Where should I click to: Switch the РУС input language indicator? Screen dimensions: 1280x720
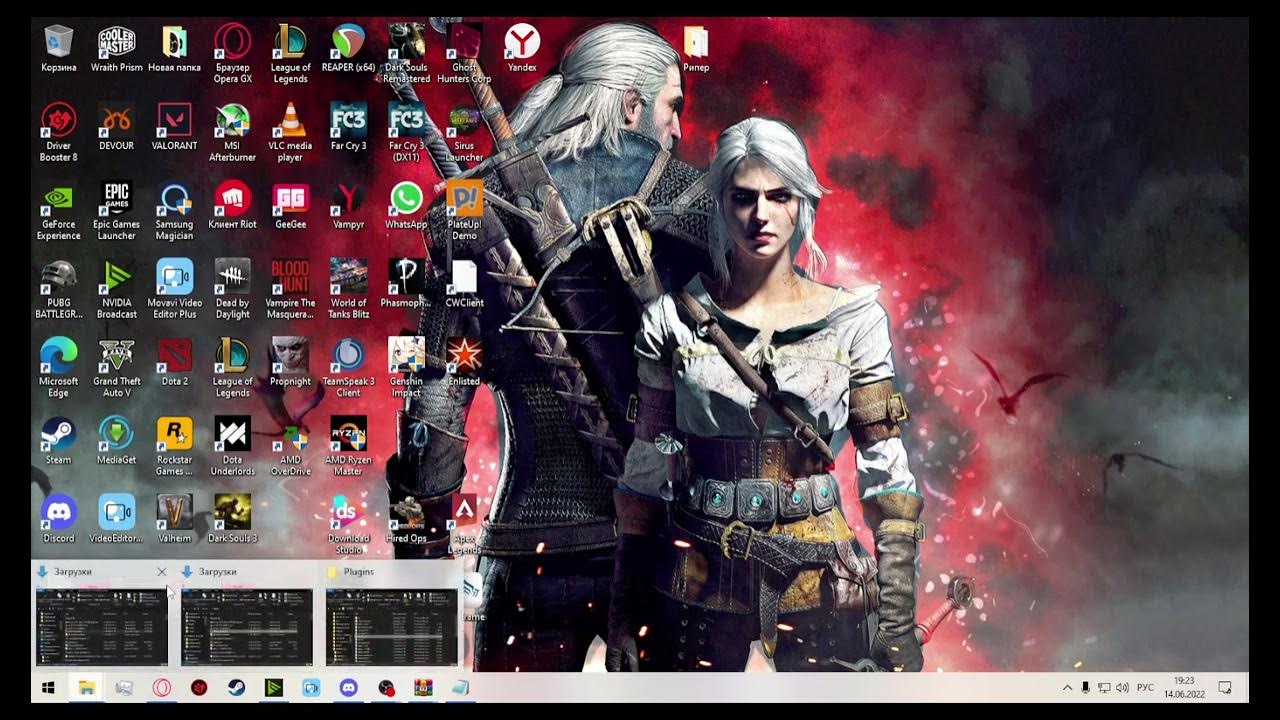[x=1146, y=688]
